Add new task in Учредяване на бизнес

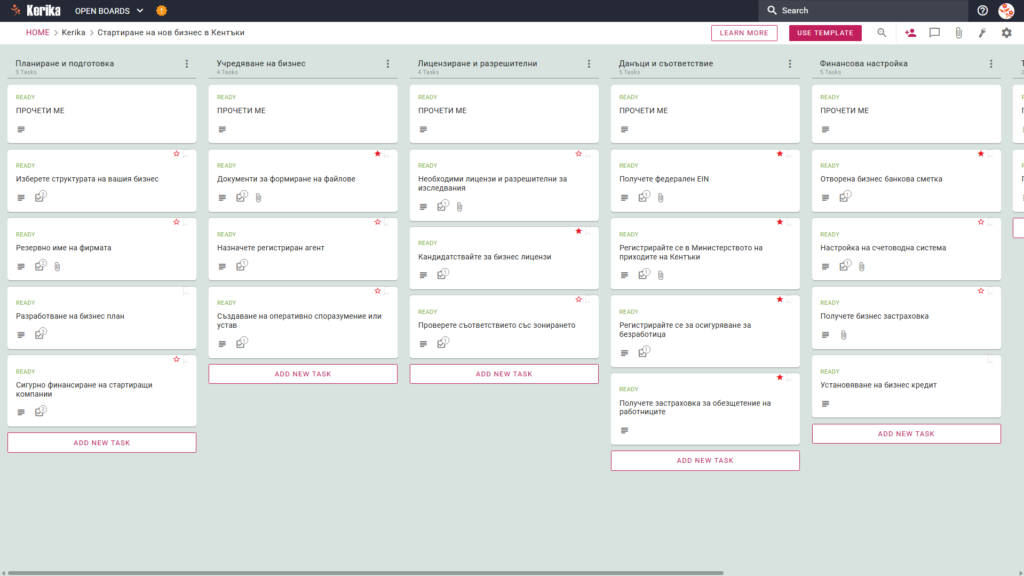pos(303,374)
